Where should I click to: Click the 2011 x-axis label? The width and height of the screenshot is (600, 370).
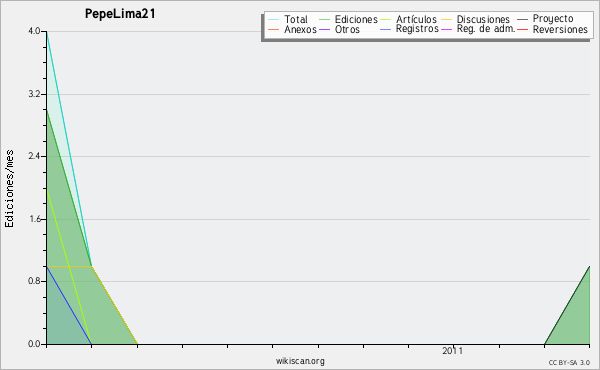(452, 351)
